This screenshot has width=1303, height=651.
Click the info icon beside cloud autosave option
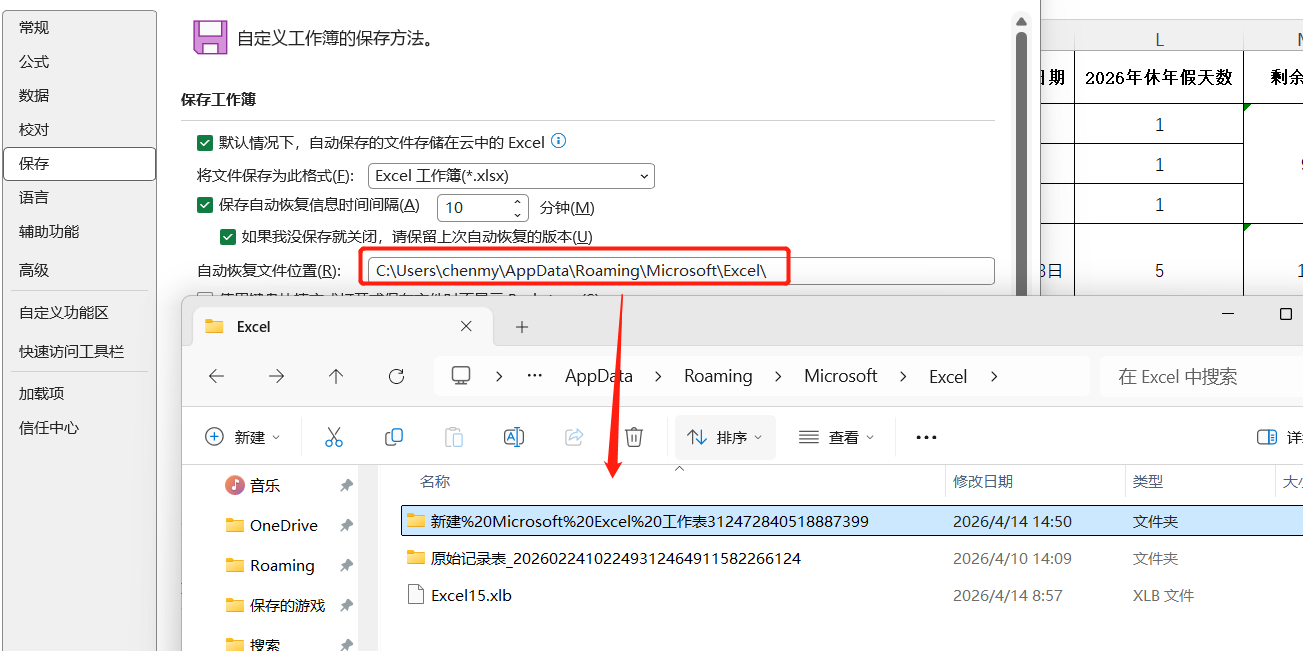tap(559, 141)
